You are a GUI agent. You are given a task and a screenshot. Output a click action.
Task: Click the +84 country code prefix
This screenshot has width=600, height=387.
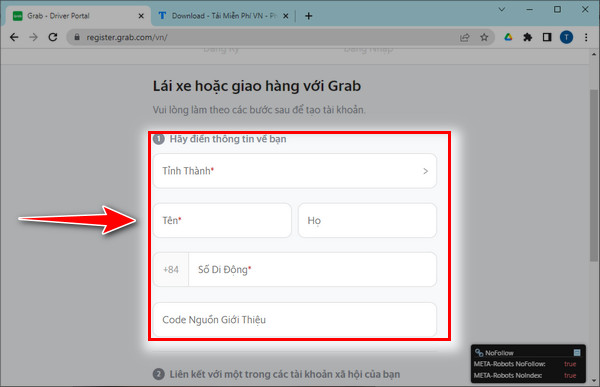coord(171,269)
